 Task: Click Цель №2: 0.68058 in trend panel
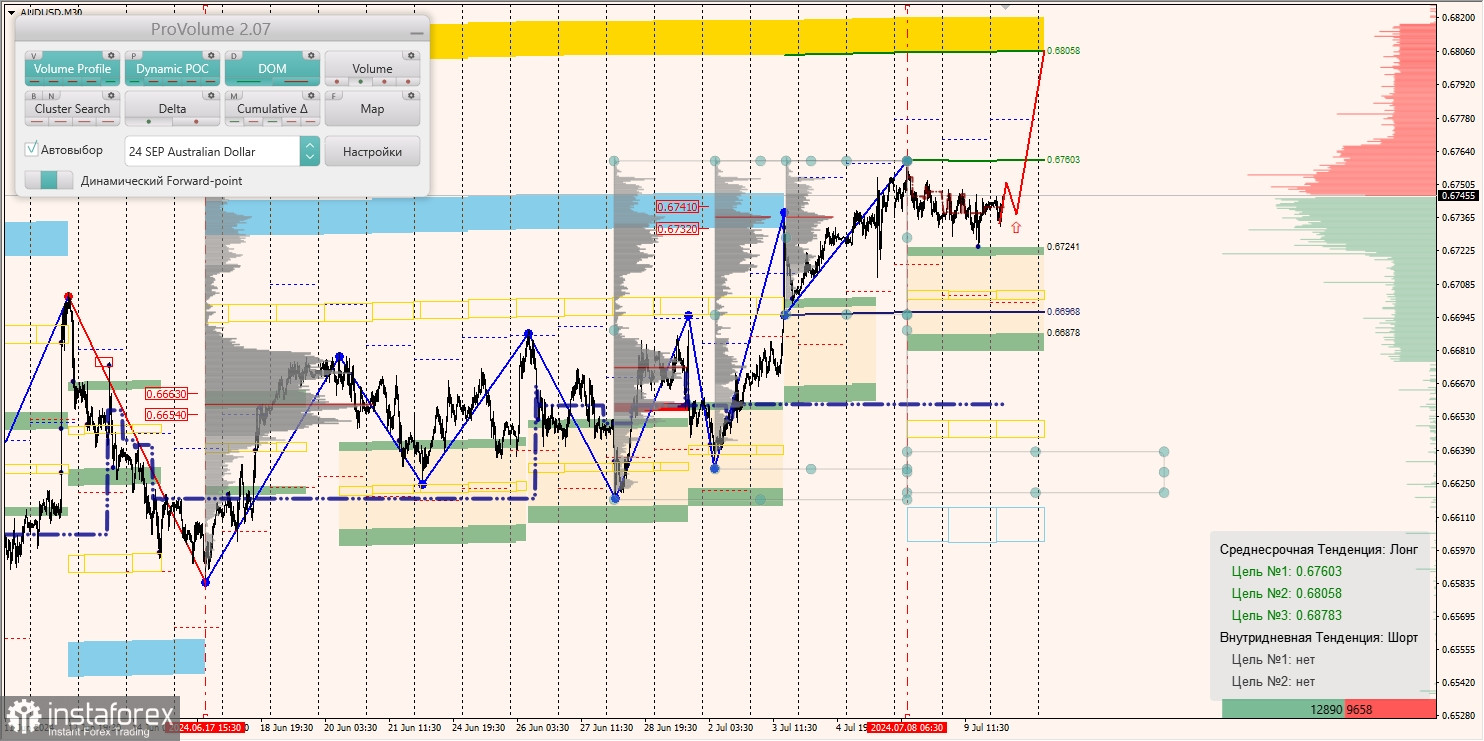1286,594
